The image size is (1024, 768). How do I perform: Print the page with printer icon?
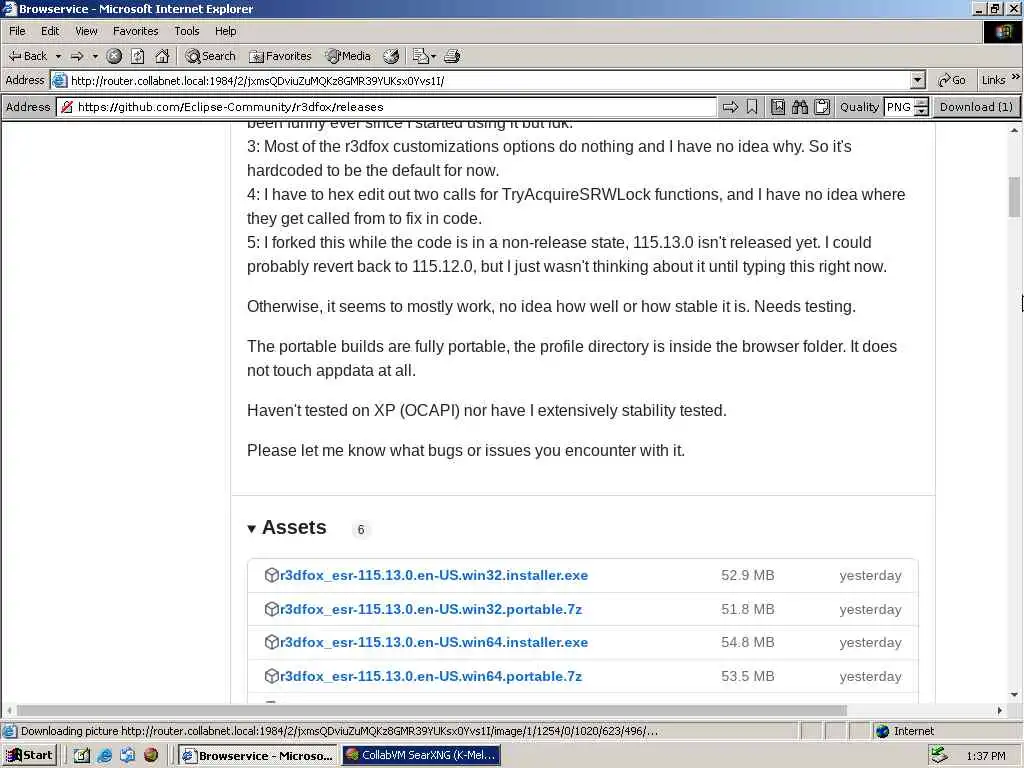click(452, 56)
